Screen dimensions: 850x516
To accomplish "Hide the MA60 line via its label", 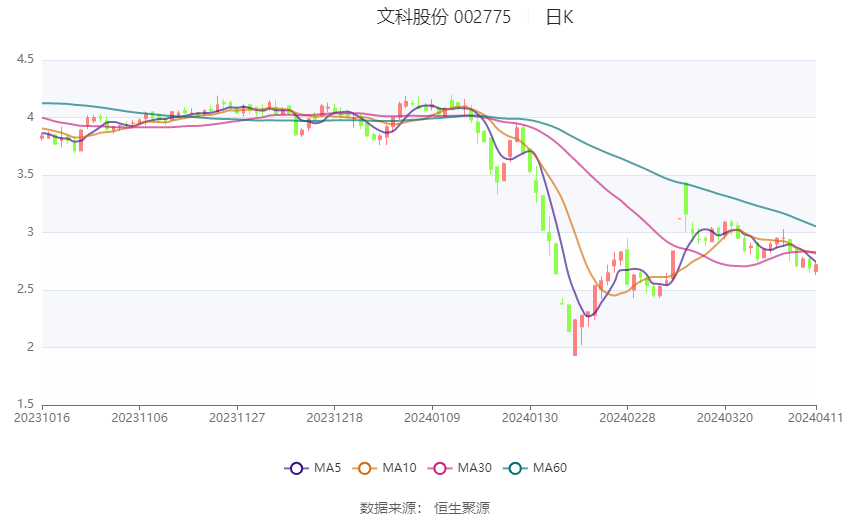I will pyautogui.click(x=550, y=468).
